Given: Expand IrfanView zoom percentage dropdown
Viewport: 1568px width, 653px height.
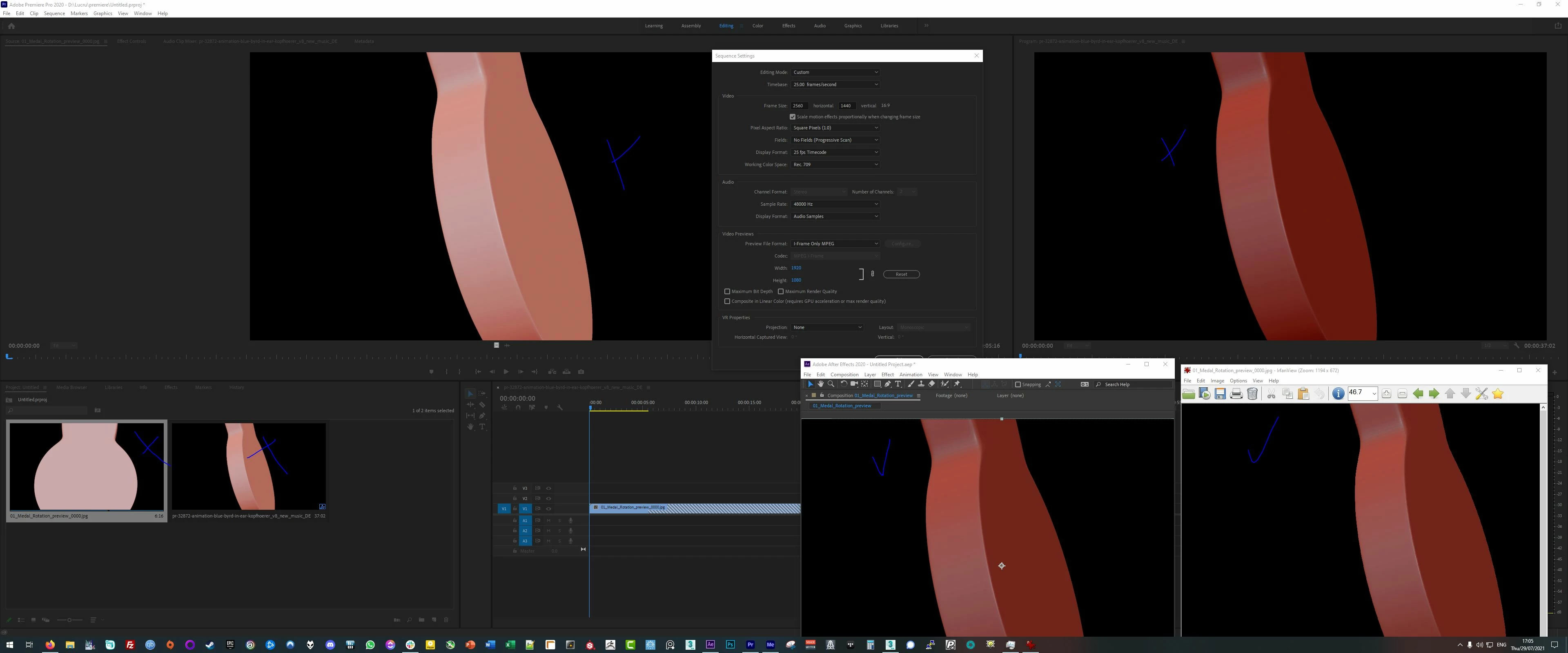Looking at the screenshot, I should coord(1374,394).
